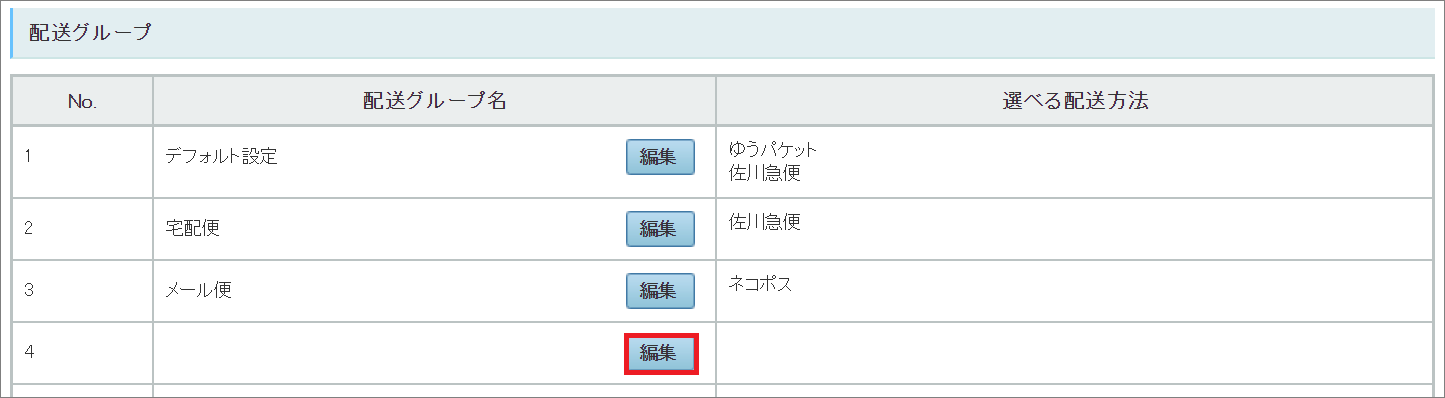This screenshot has width=1445, height=398.
Task: Open edit for the 宅配便 group
Action: [x=660, y=228]
